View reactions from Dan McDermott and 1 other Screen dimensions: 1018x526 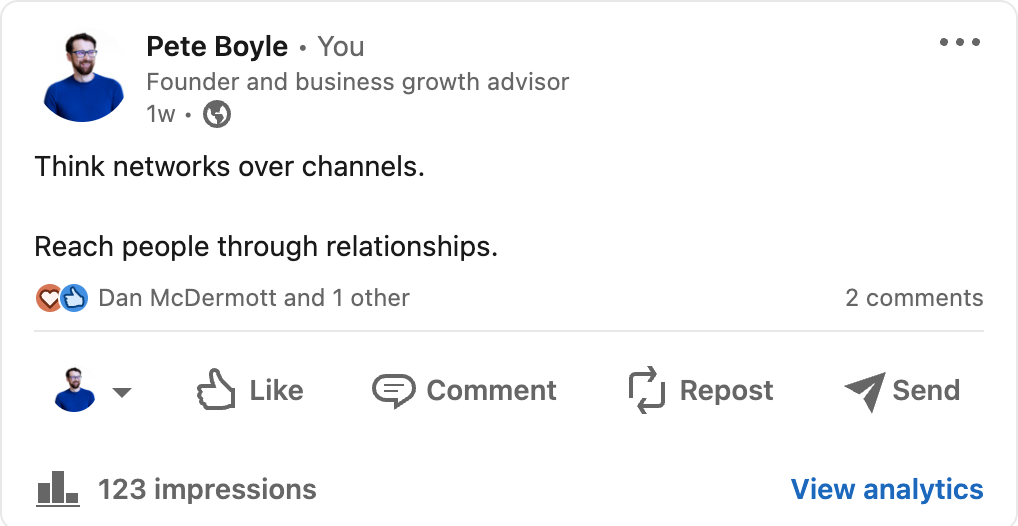(x=254, y=298)
